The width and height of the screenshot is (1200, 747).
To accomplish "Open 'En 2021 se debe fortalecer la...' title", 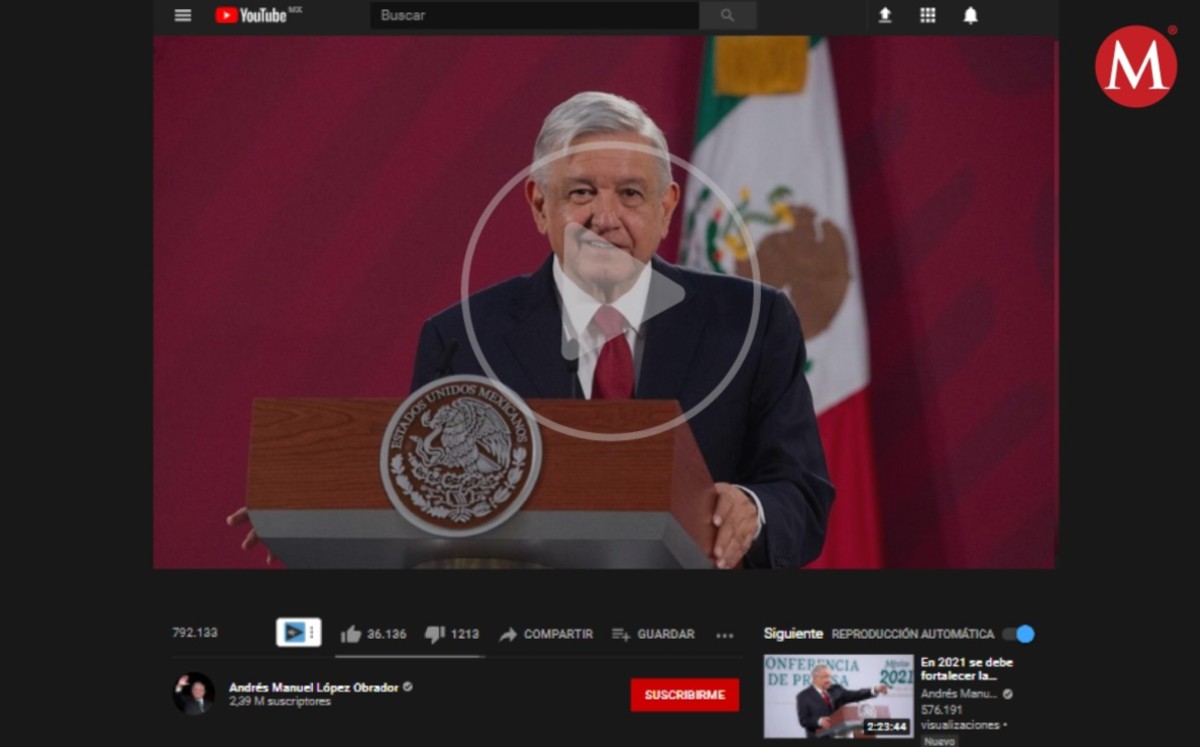I will [x=966, y=669].
